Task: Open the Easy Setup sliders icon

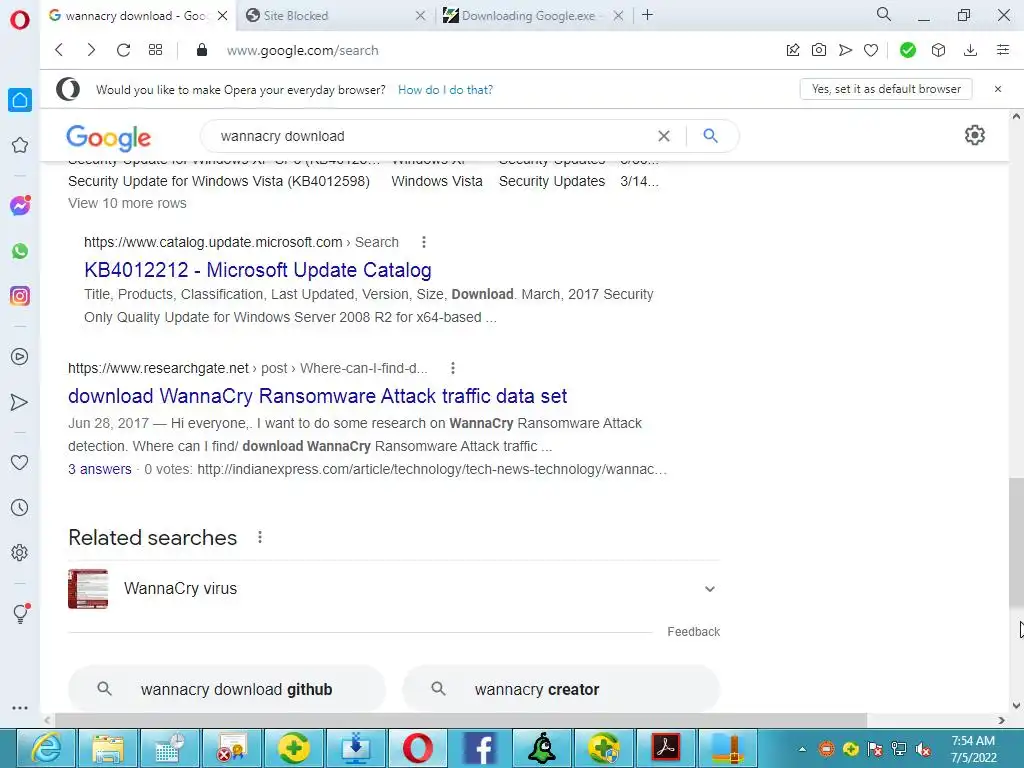Action: [1003, 50]
